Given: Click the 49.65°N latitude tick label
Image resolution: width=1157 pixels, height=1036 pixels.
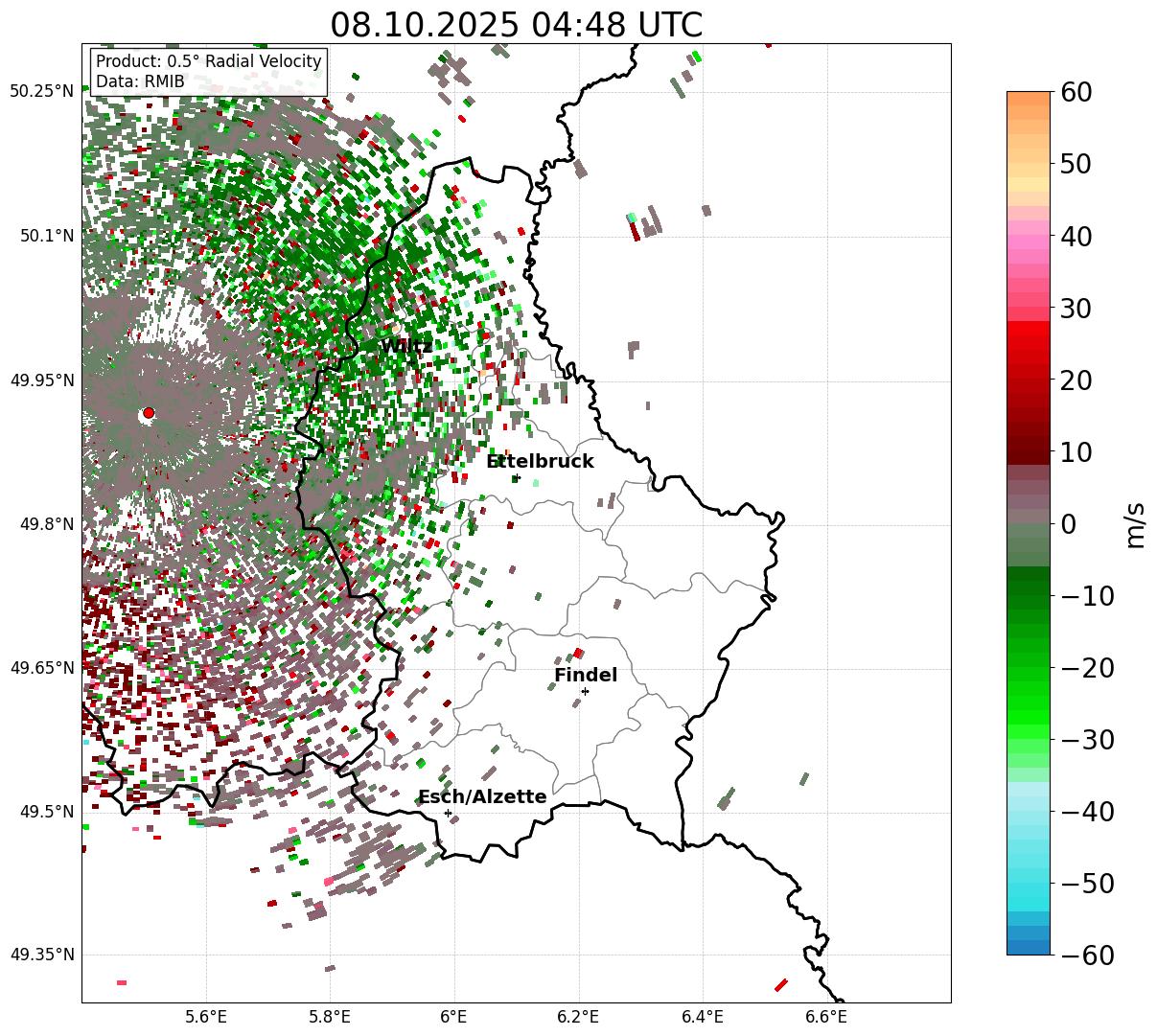Looking at the screenshot, I should point(42,668).
